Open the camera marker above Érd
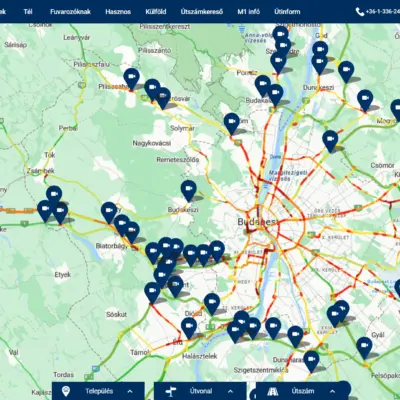Viewport: 400px width, 400px height. pyautogui.click(x=189, y=328)
